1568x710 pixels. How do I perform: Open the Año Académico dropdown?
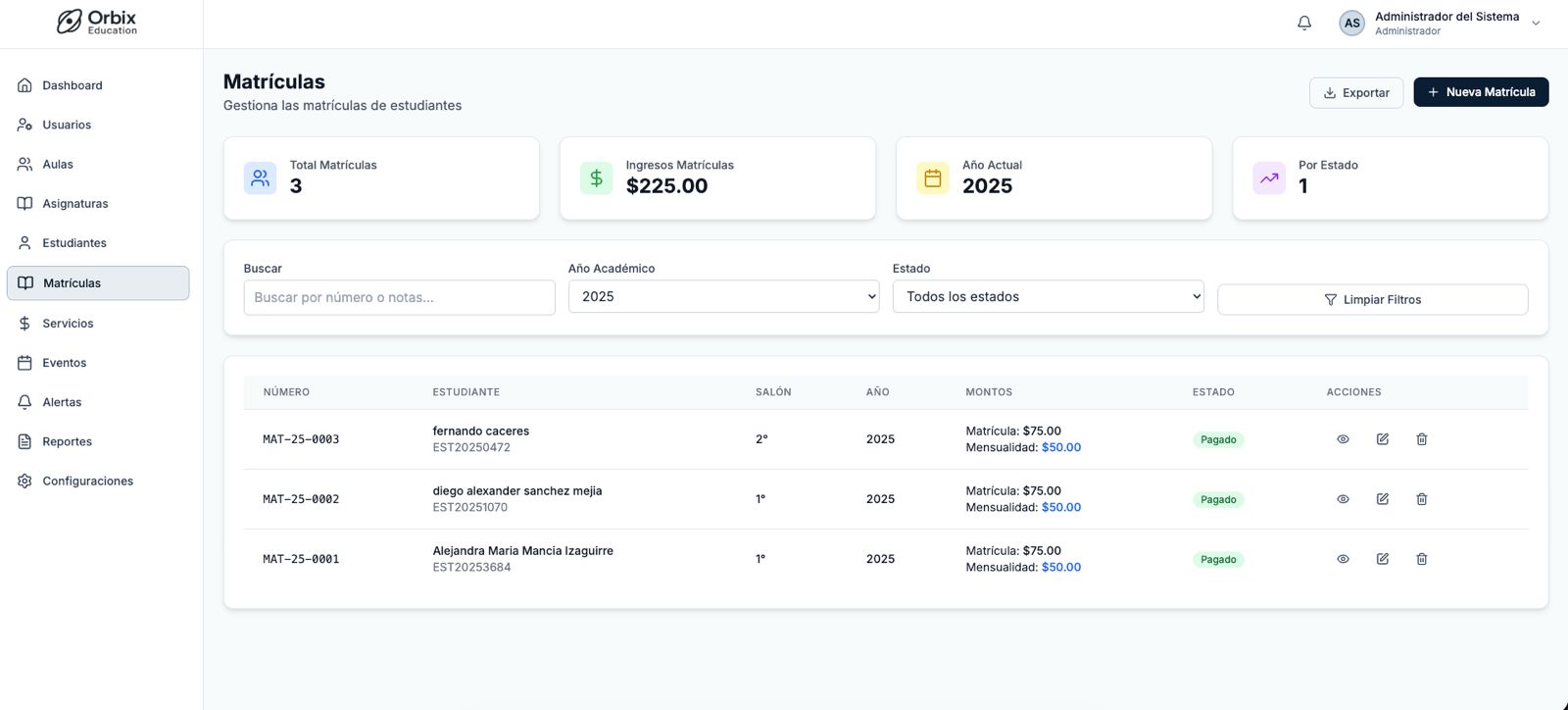tap(723, 297)
